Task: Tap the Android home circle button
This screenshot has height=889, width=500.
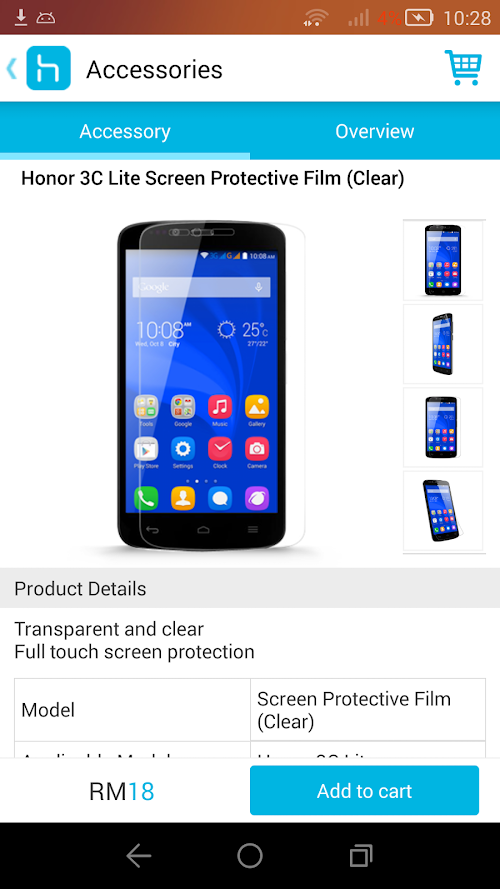Action: 250,856
